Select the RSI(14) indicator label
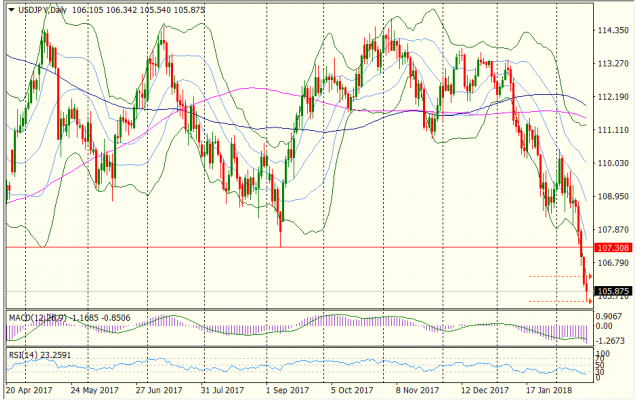Image resolution: width=640 pixels, height=400 pixels. point(26,353)
